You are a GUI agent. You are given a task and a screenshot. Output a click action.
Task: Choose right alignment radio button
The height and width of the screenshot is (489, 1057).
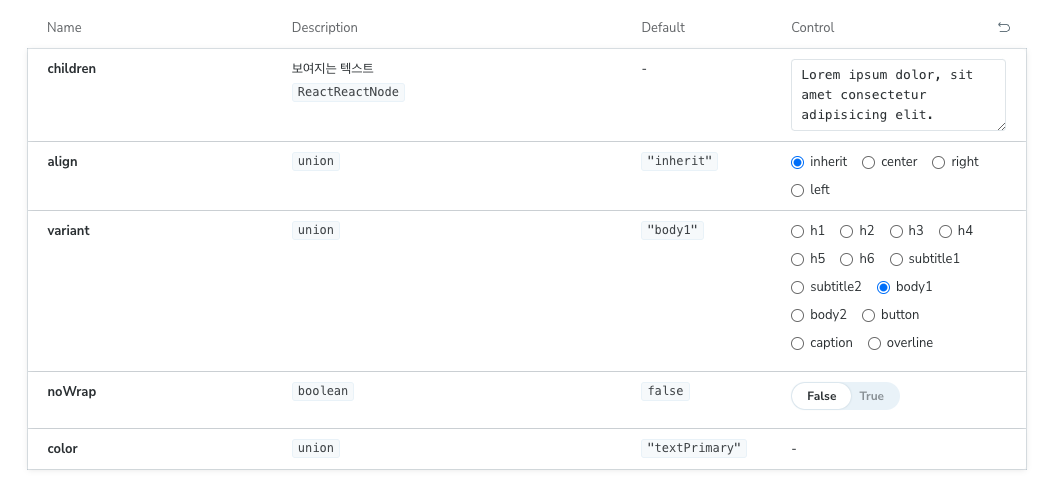[938, 162]
